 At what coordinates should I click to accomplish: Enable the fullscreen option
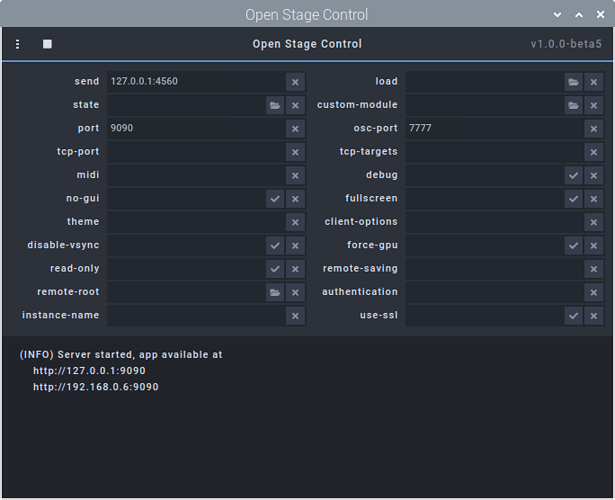click(x=573, y=199)
